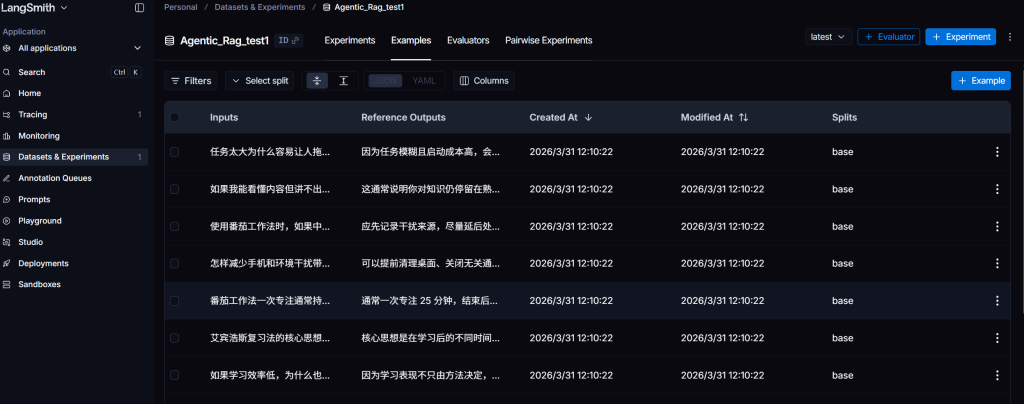
Task: Select YAML display format
Action: point(424,81)
